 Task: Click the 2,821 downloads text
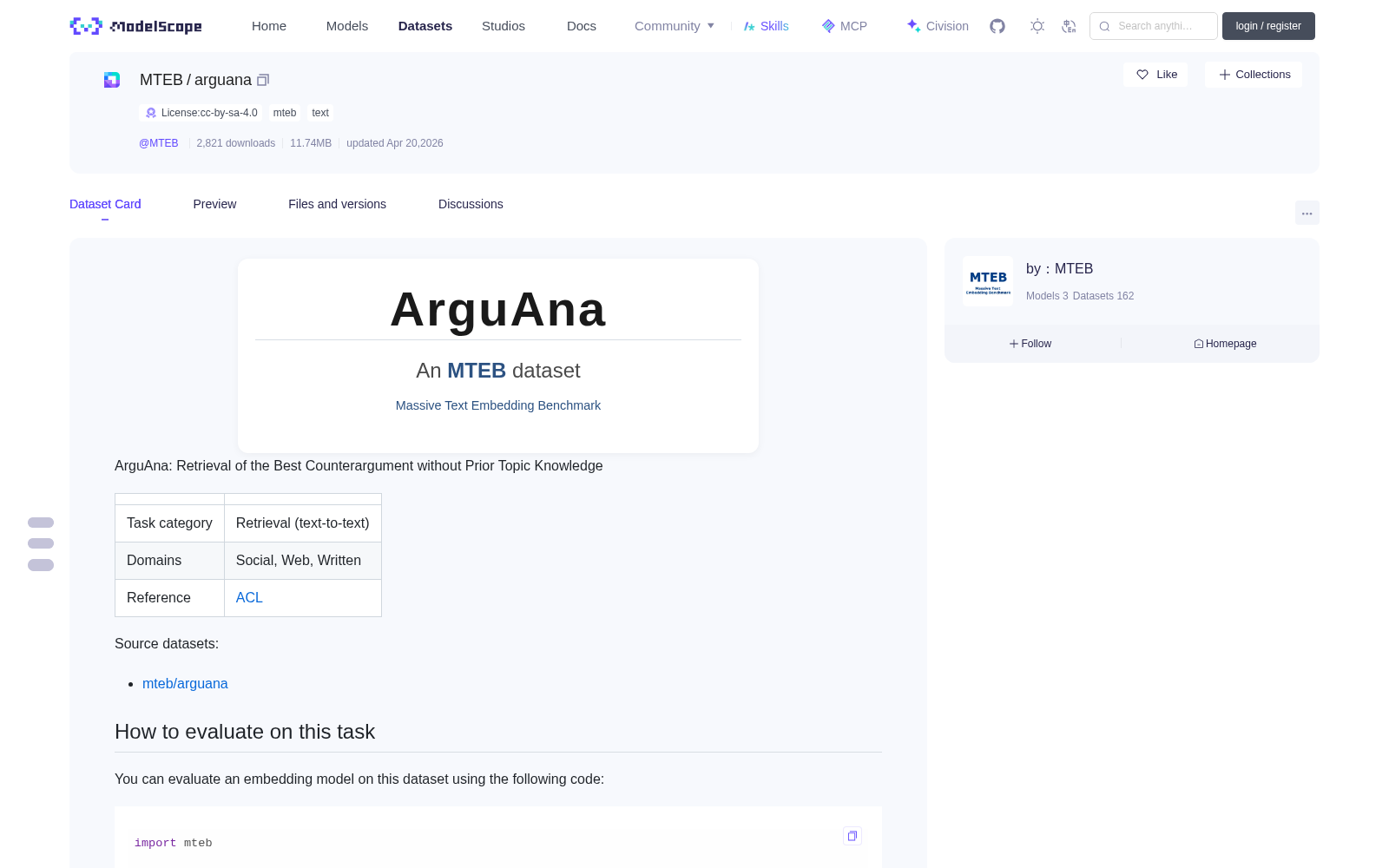(236, 143)
